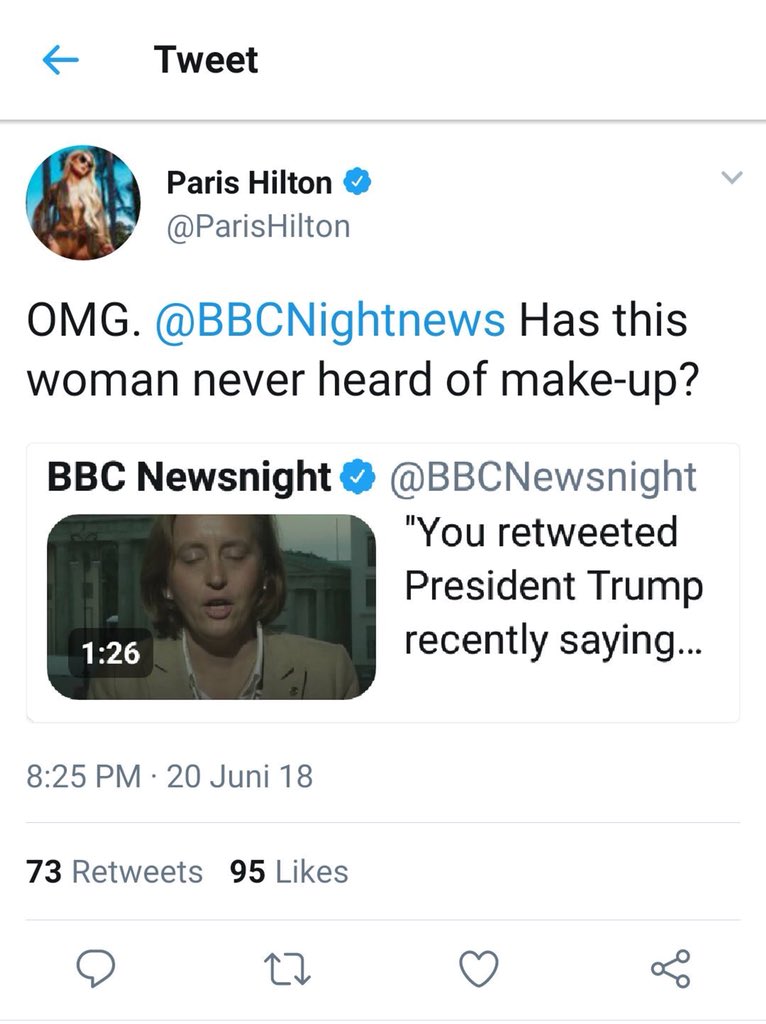Expand the tweet options chevron
766x1024 pixels.
(732, 179)
